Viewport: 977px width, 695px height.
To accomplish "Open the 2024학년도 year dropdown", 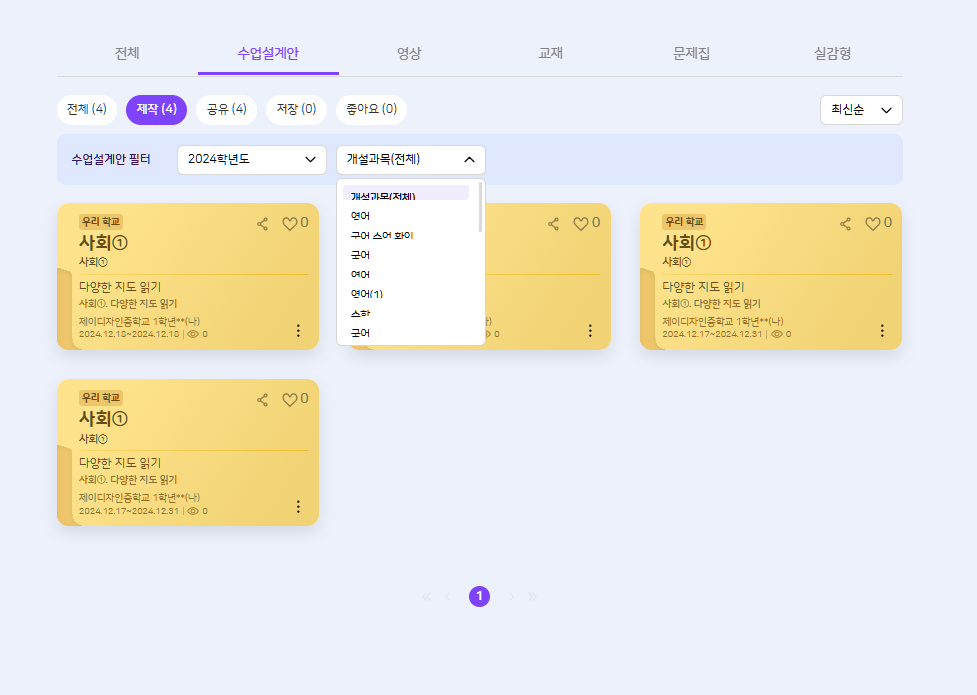I will coord(252,159).
